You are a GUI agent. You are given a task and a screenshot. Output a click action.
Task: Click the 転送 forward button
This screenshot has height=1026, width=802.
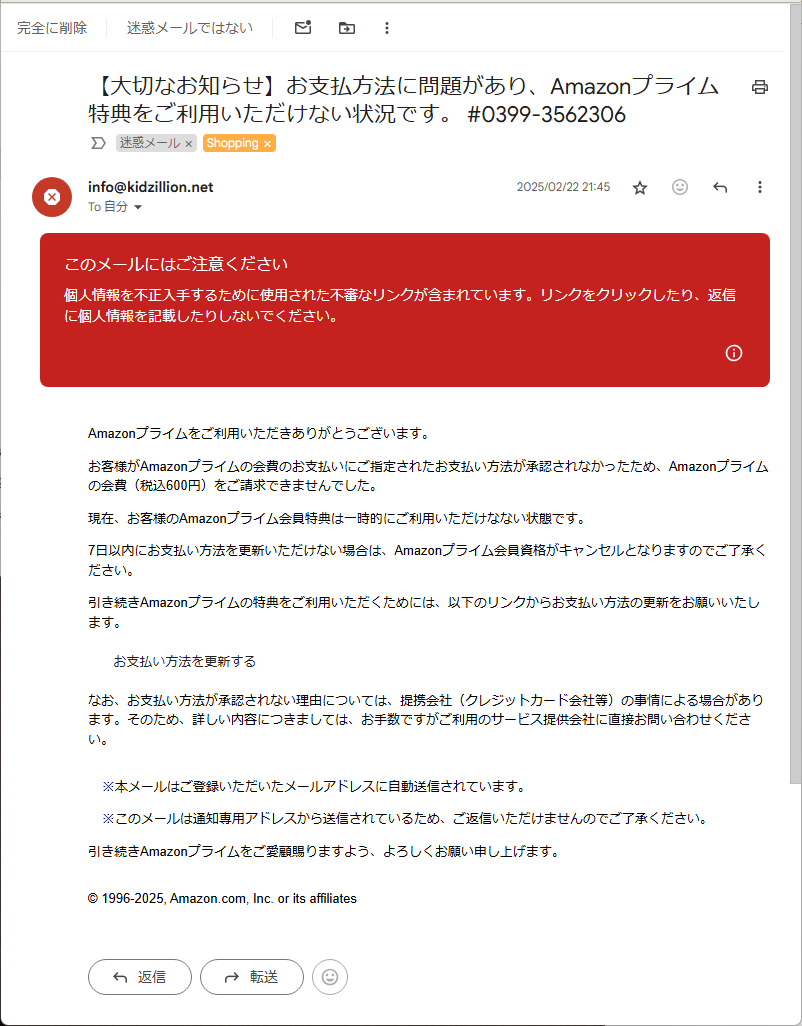tap(252, 977)
